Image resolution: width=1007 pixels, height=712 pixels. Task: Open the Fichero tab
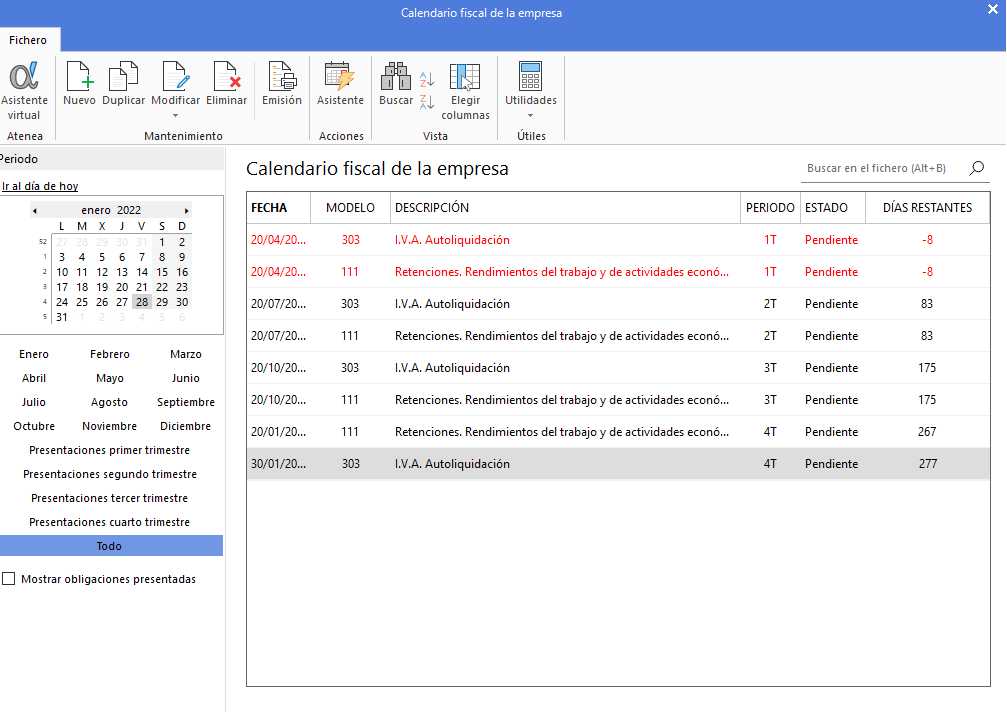(28, 40)
